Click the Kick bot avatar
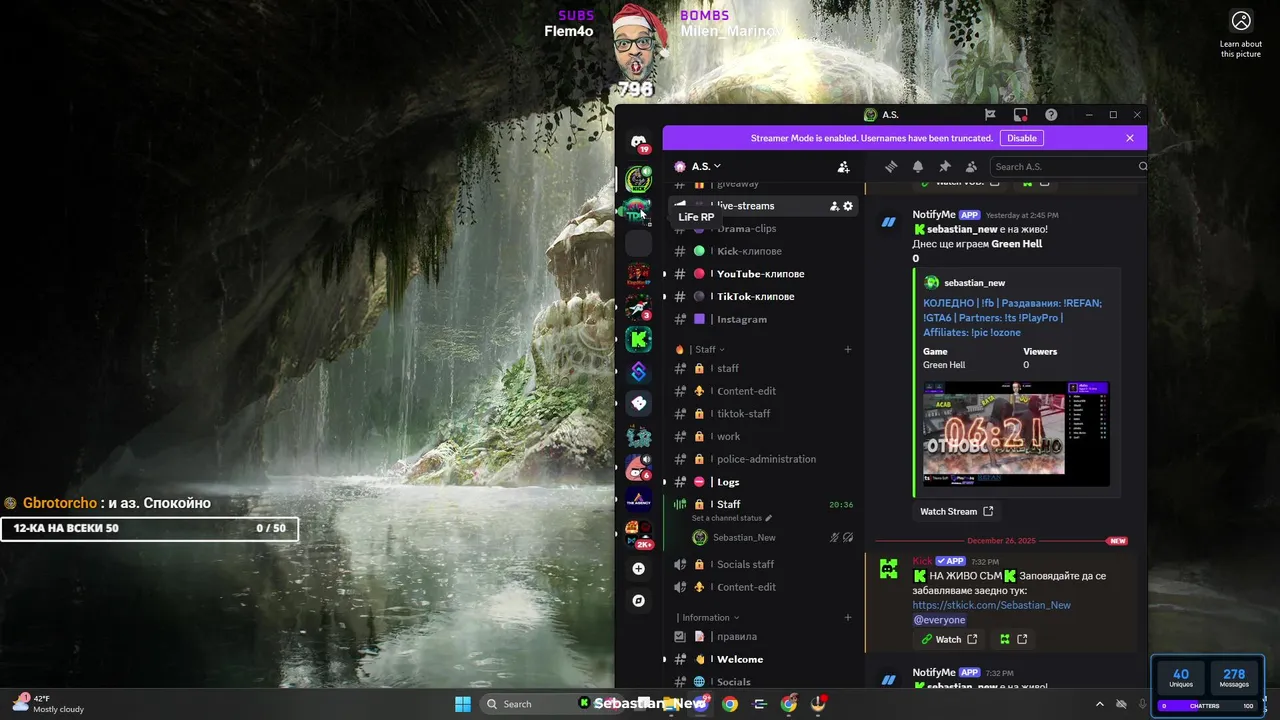 click(x=888, y=568)
